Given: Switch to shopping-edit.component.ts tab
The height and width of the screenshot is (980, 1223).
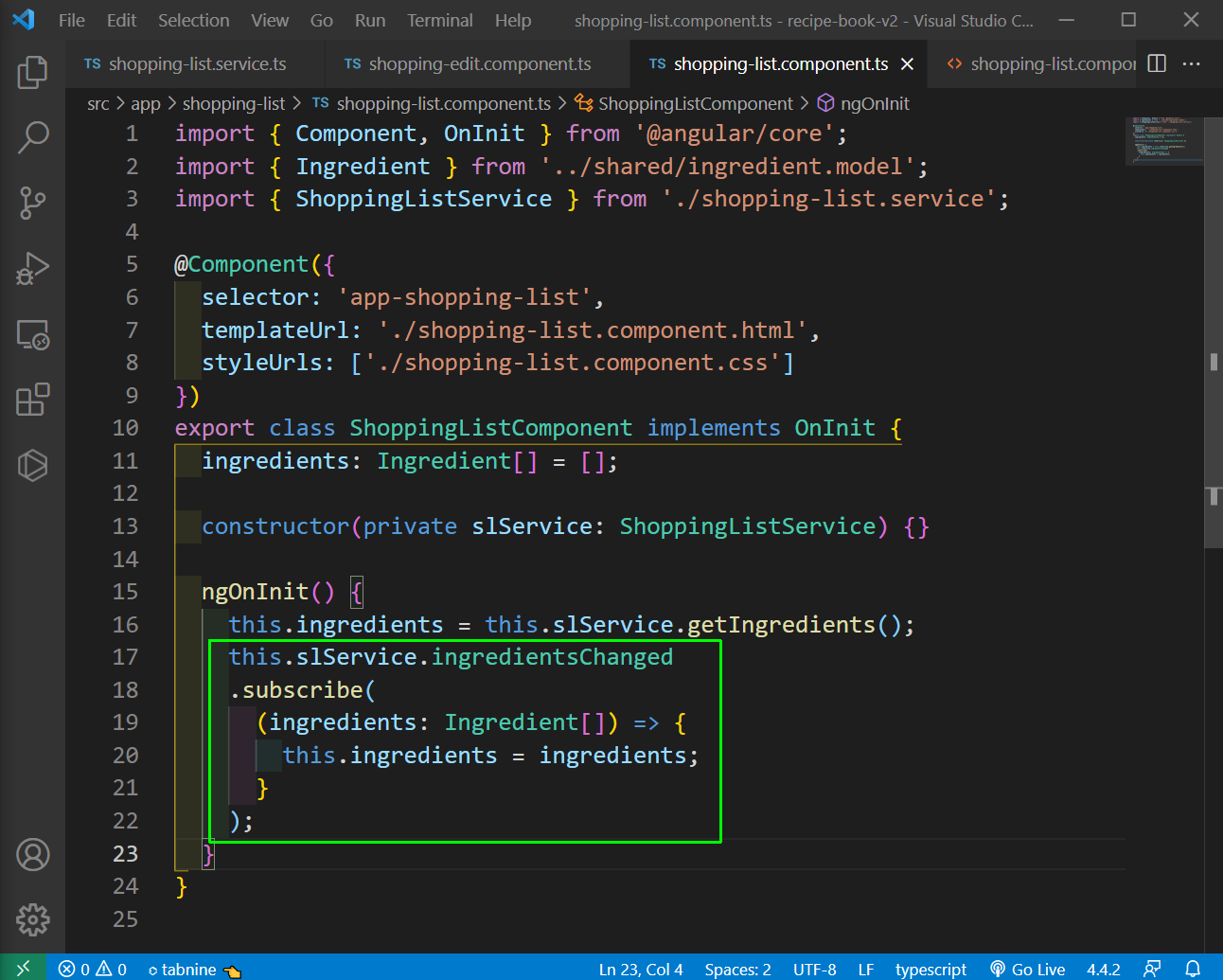Looking at the screenshot, I should 479,63.
